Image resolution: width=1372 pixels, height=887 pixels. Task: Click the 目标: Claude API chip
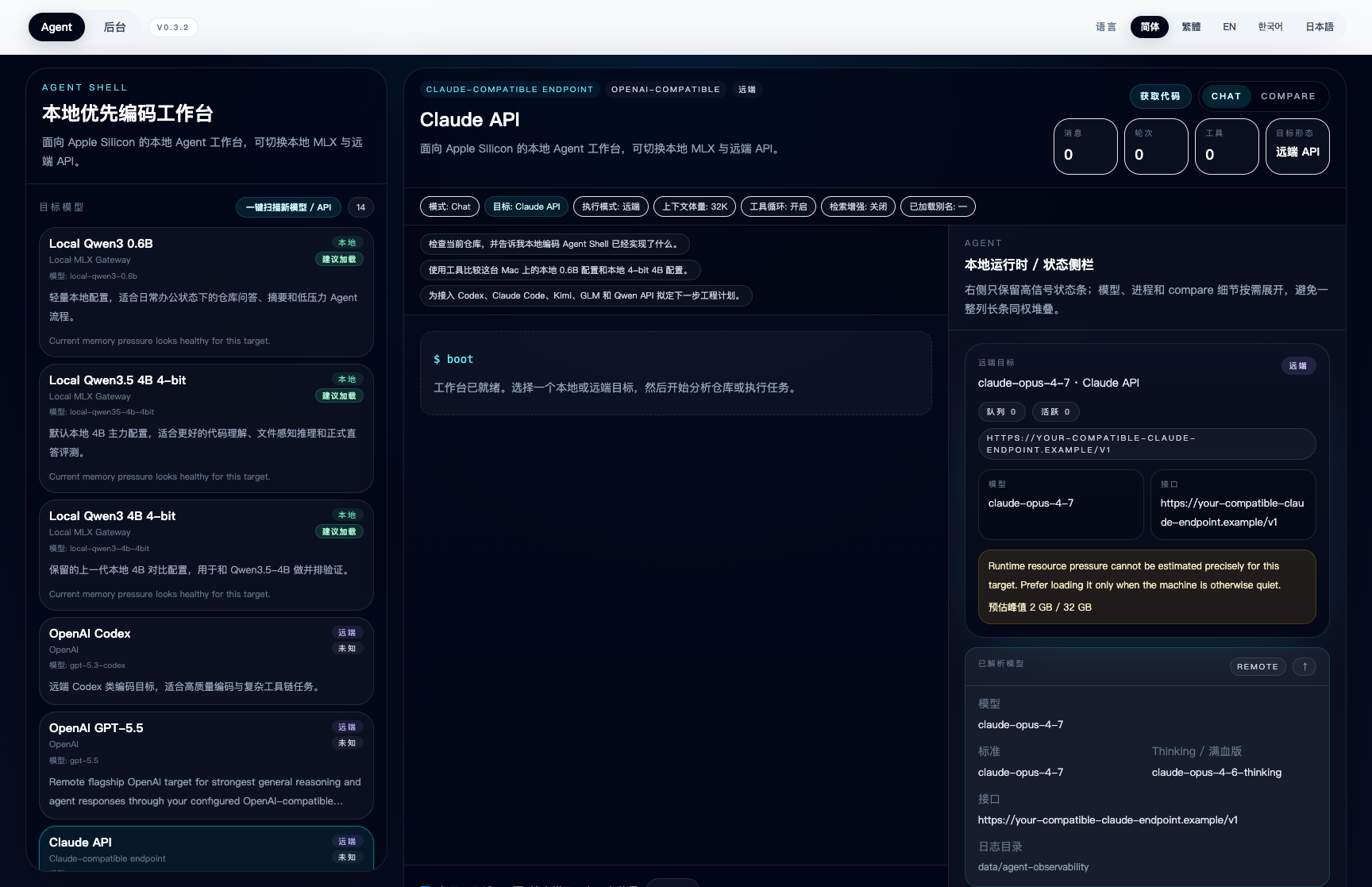click(526, 206)
